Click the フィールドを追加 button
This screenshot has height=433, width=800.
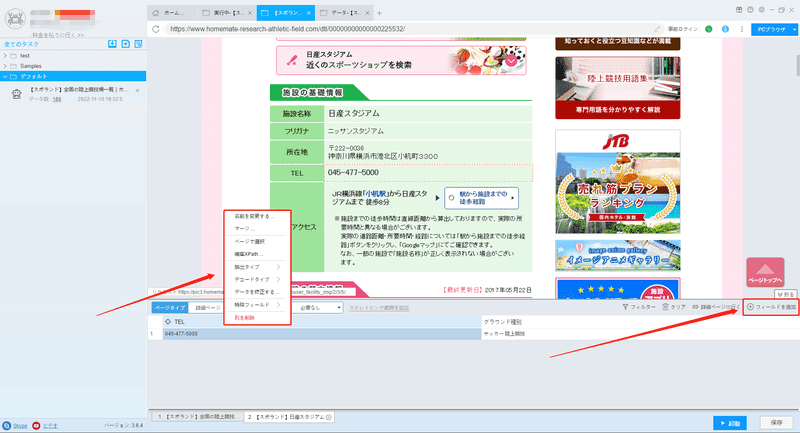pos(771,307)
